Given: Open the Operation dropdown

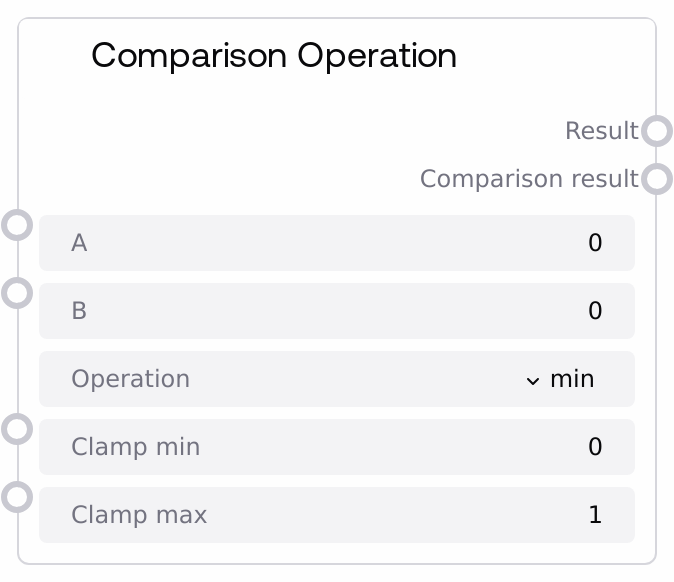Looking at the screenshot, I should tap(336, 379).
